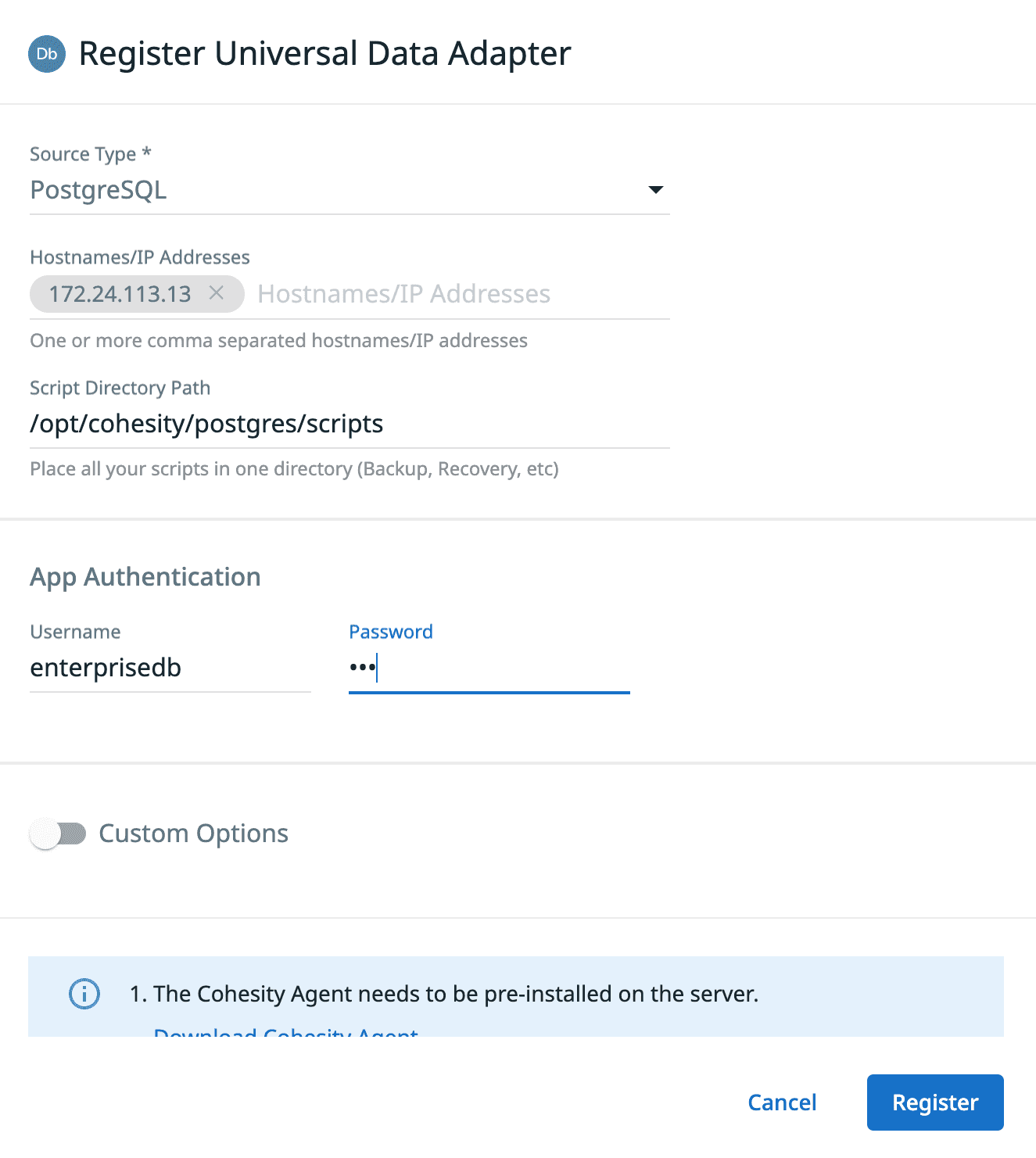Click into the Hostnames/IP Addresses input

[403, 294]
